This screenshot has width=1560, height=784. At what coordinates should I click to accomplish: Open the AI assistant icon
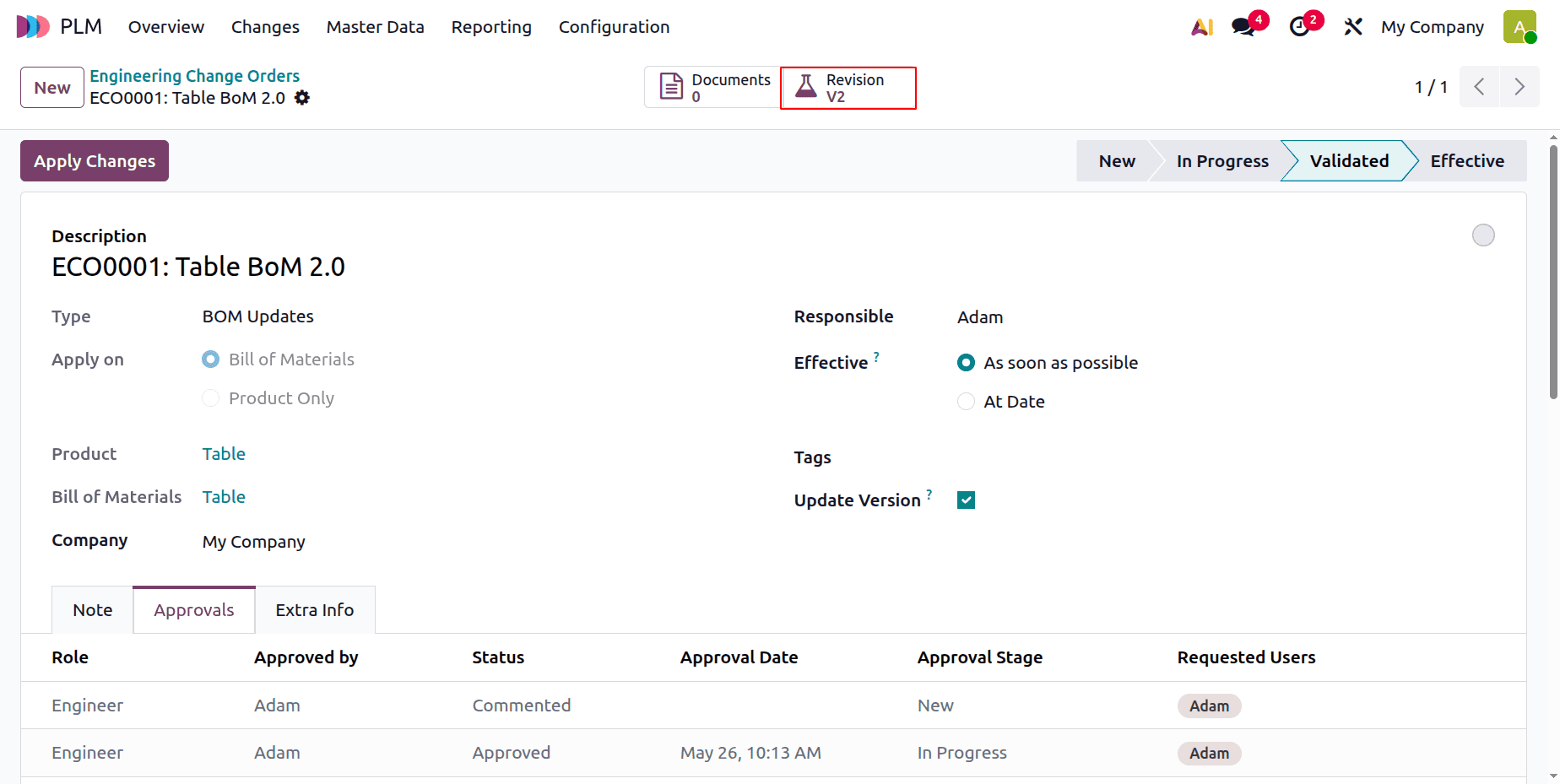[1202, 27]
